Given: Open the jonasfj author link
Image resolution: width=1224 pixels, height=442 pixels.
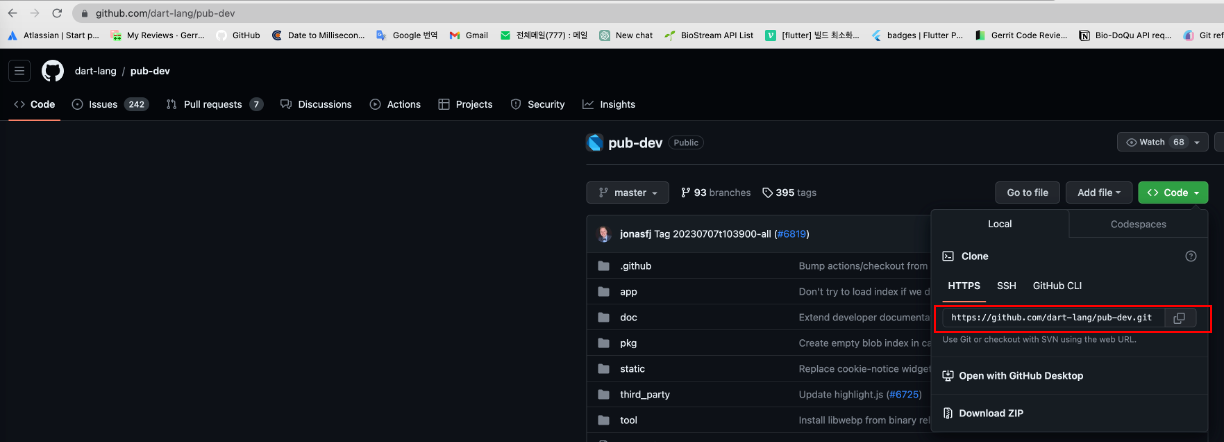Looking at the screenshot, I should tap(635, 234).
